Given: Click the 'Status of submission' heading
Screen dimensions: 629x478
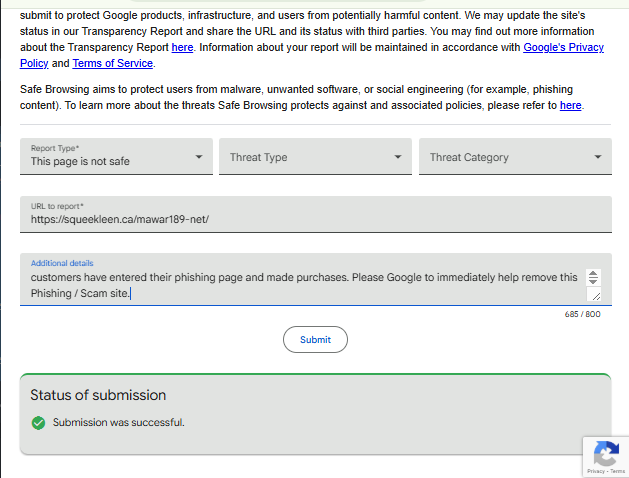Looking at the screenshot, I should click(x=98, y=395).
